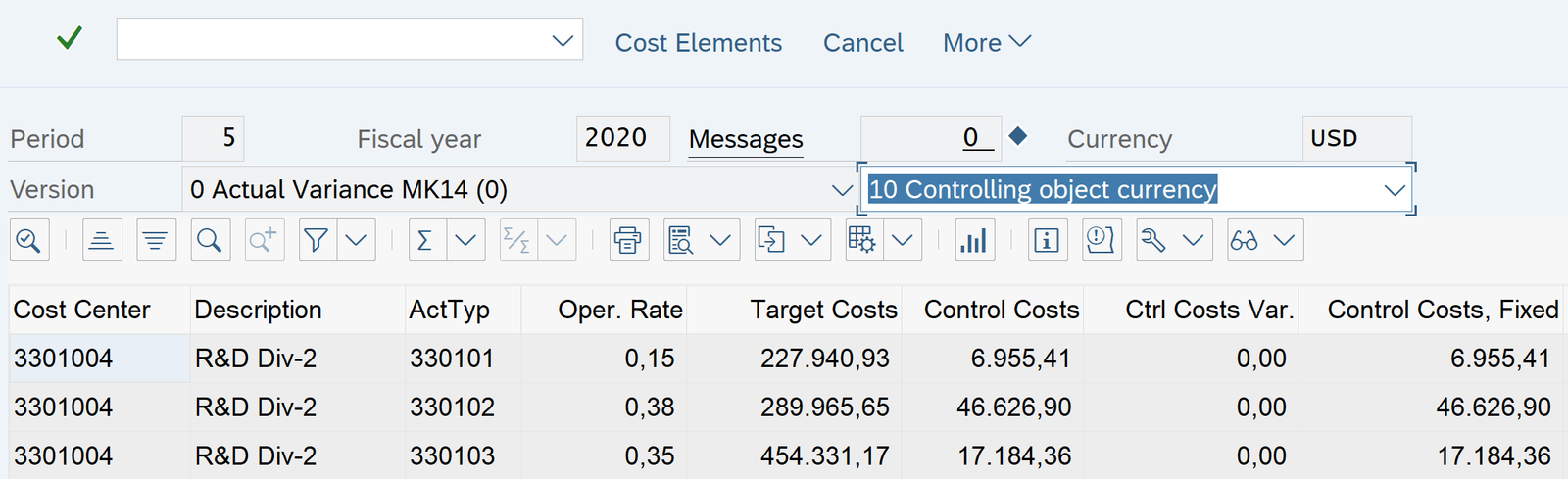Click the Cancel button
Screen dimensions: 1568x479
click(862, 43)
